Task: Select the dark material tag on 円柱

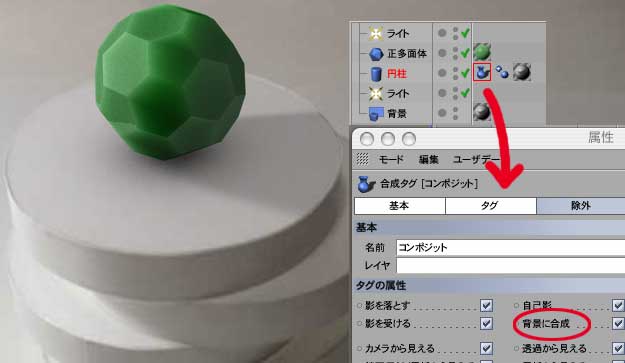Action: pyautogui.click(x=522, y=72)
